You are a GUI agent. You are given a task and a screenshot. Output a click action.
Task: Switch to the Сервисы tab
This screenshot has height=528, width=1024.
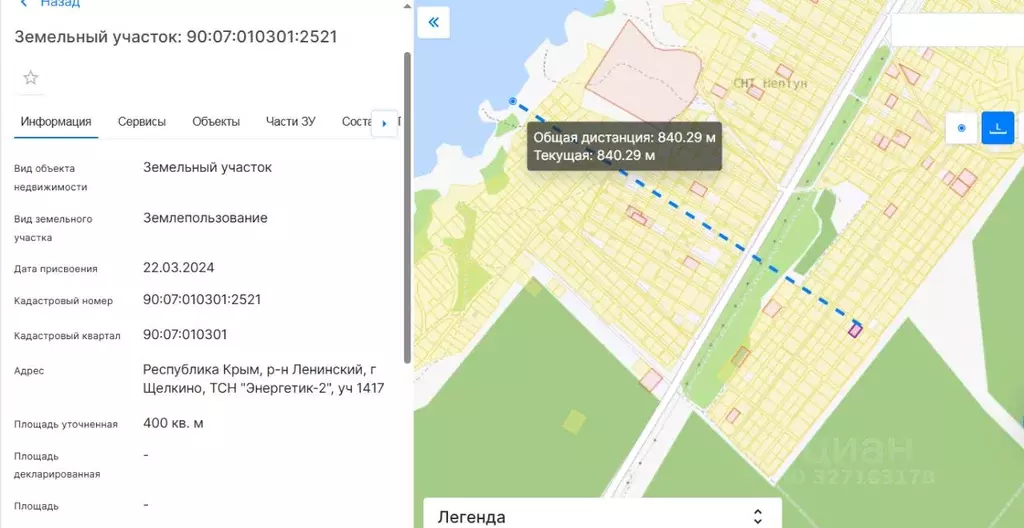pos(142,122)
